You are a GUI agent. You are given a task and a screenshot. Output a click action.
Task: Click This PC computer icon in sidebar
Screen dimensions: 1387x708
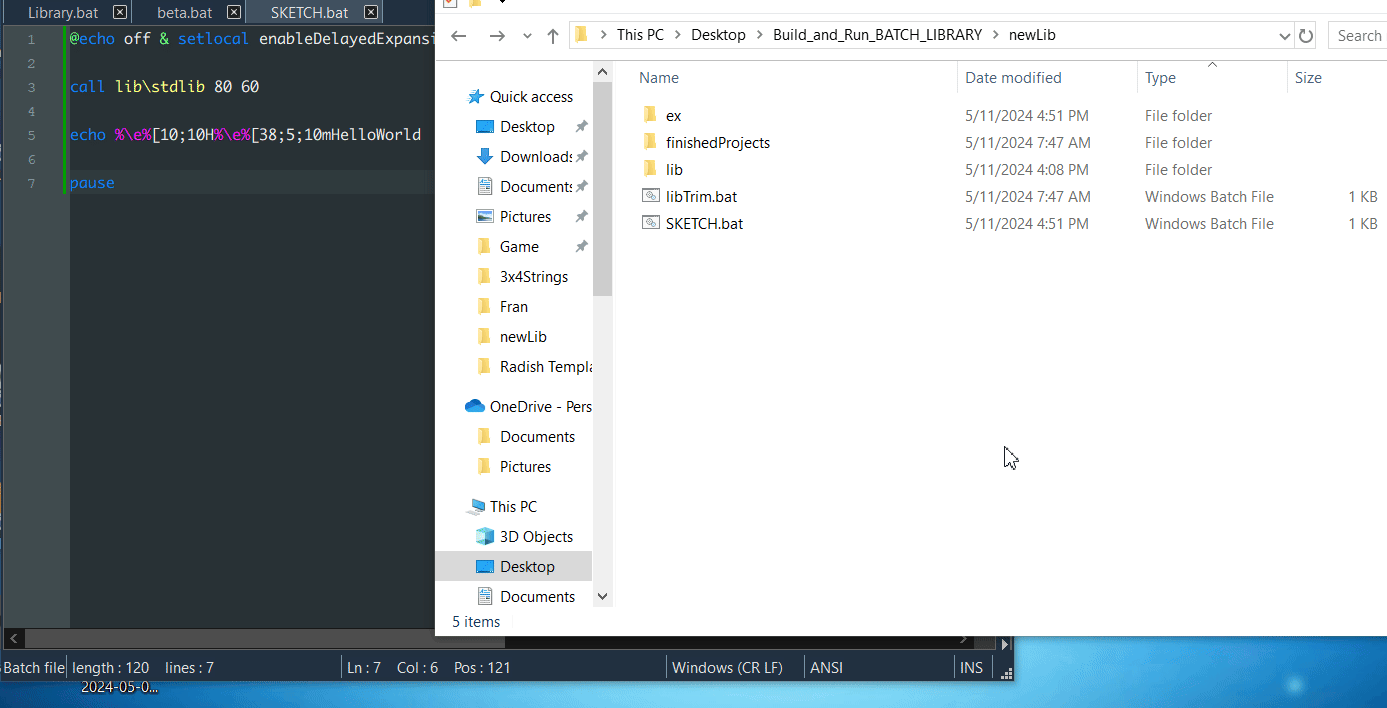475,507
